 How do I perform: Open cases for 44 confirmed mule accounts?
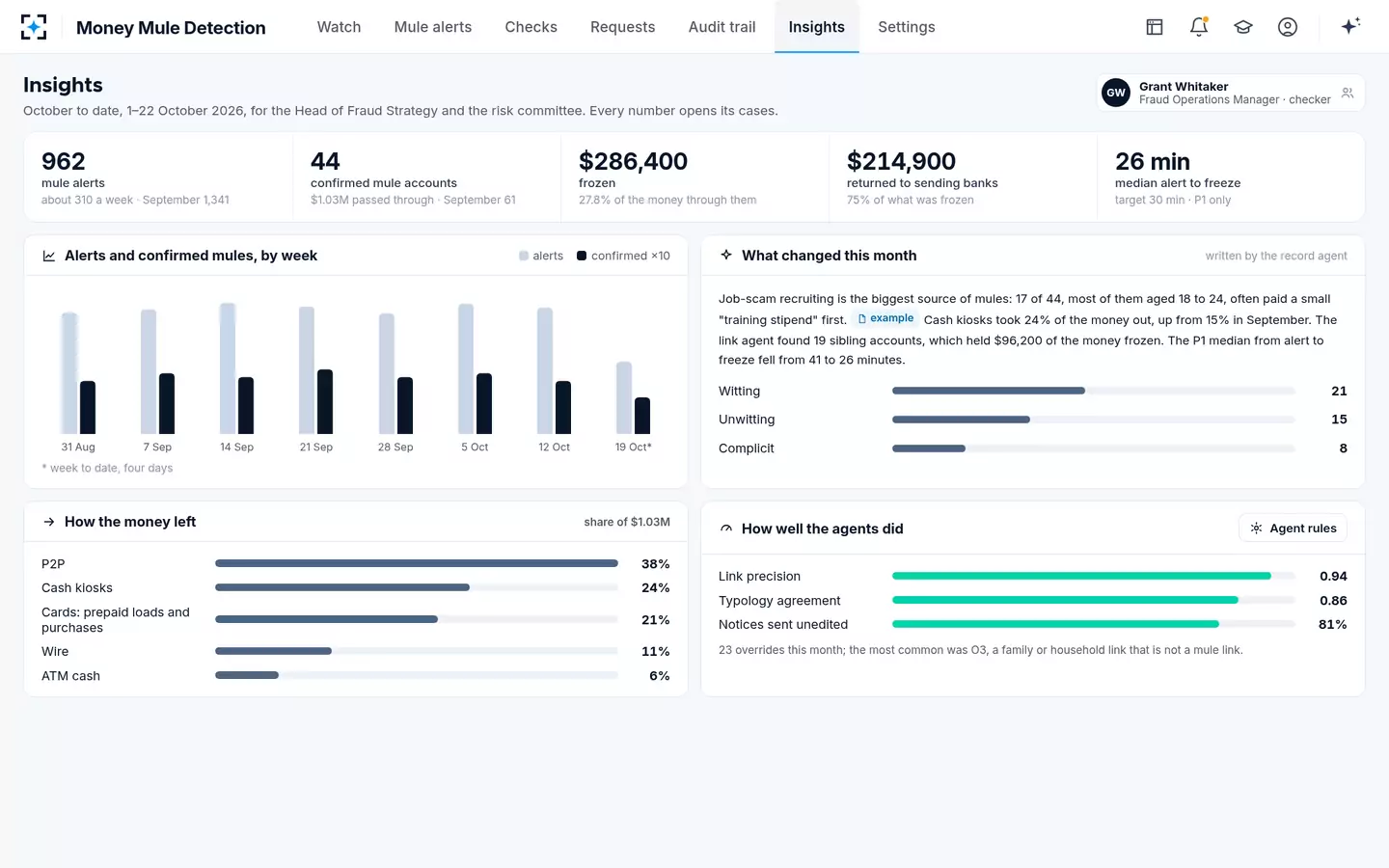point(427,177)
